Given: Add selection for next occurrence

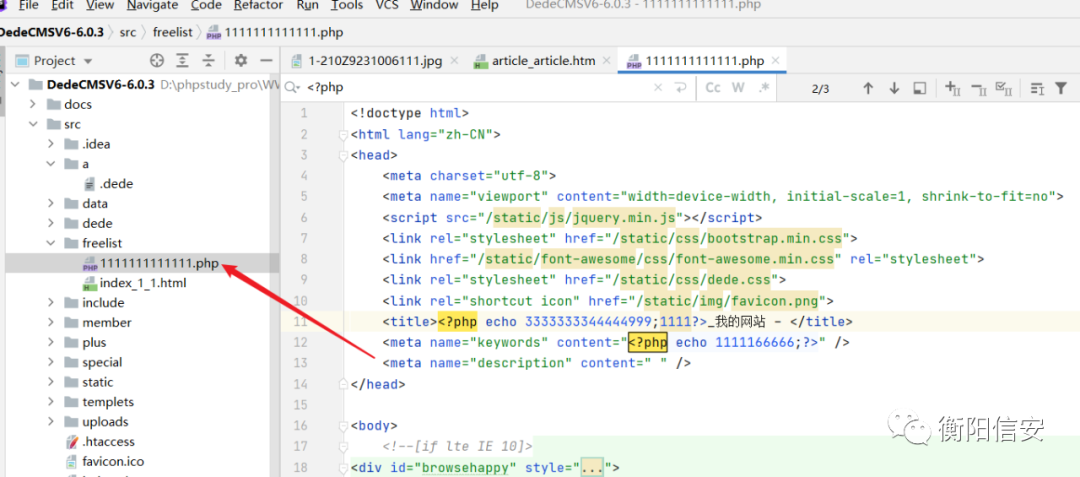Looking at the screenshot, I should coord(953,88).
